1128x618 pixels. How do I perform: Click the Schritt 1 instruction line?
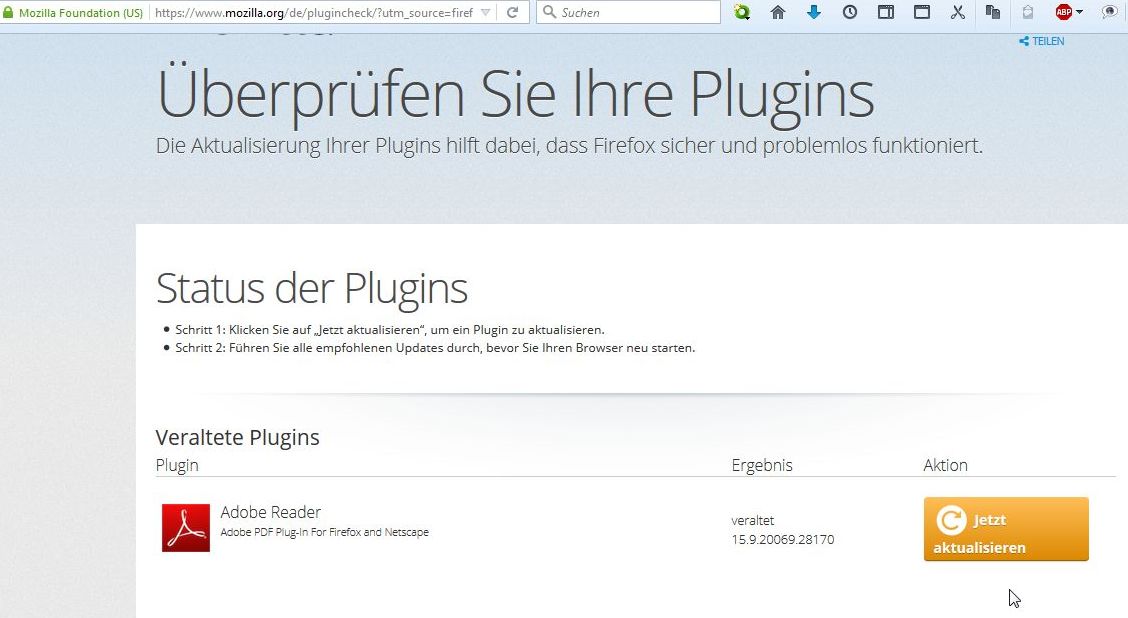coord(389,330)
